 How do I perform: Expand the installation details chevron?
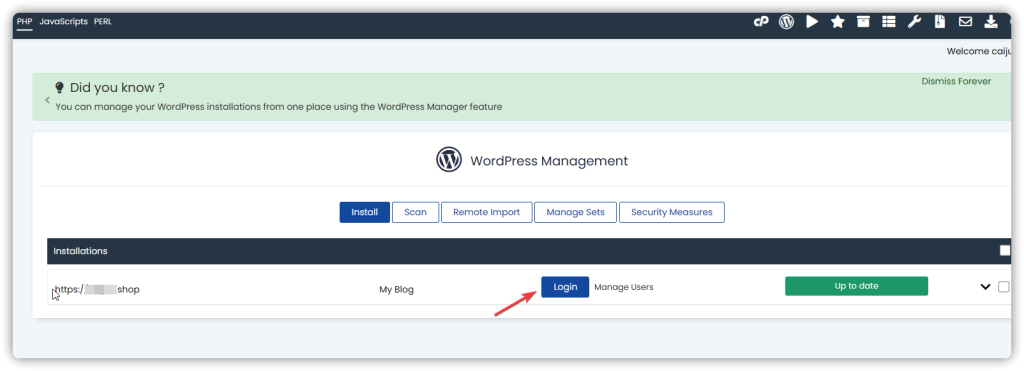(x=985, y=287)
